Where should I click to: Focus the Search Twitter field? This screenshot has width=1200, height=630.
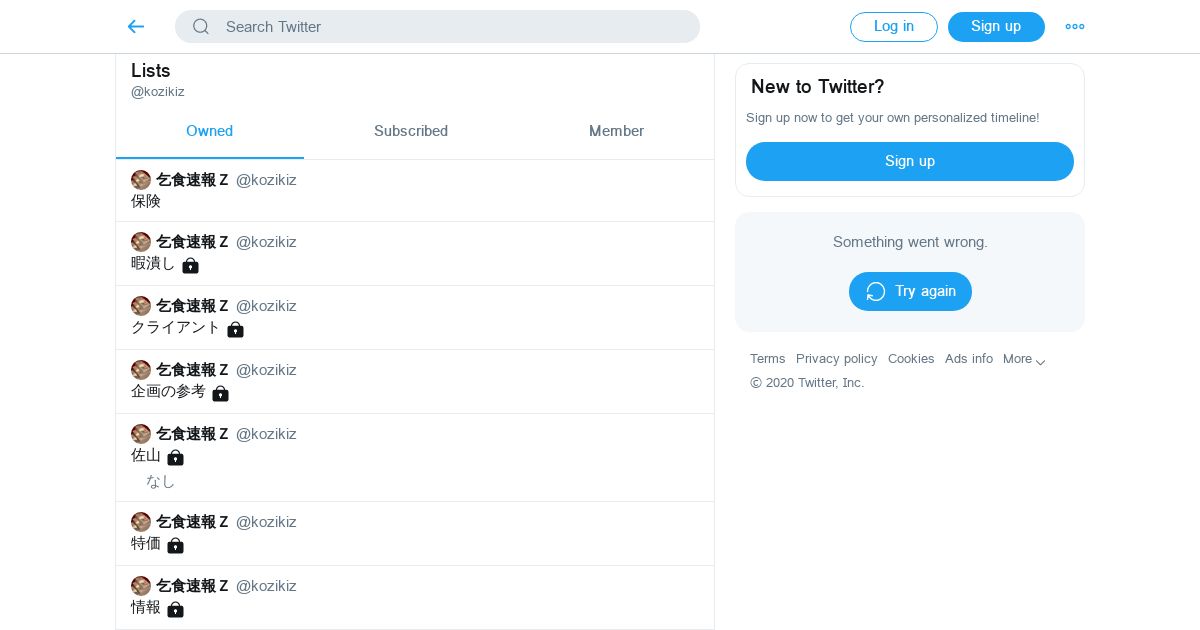point(450,27)
